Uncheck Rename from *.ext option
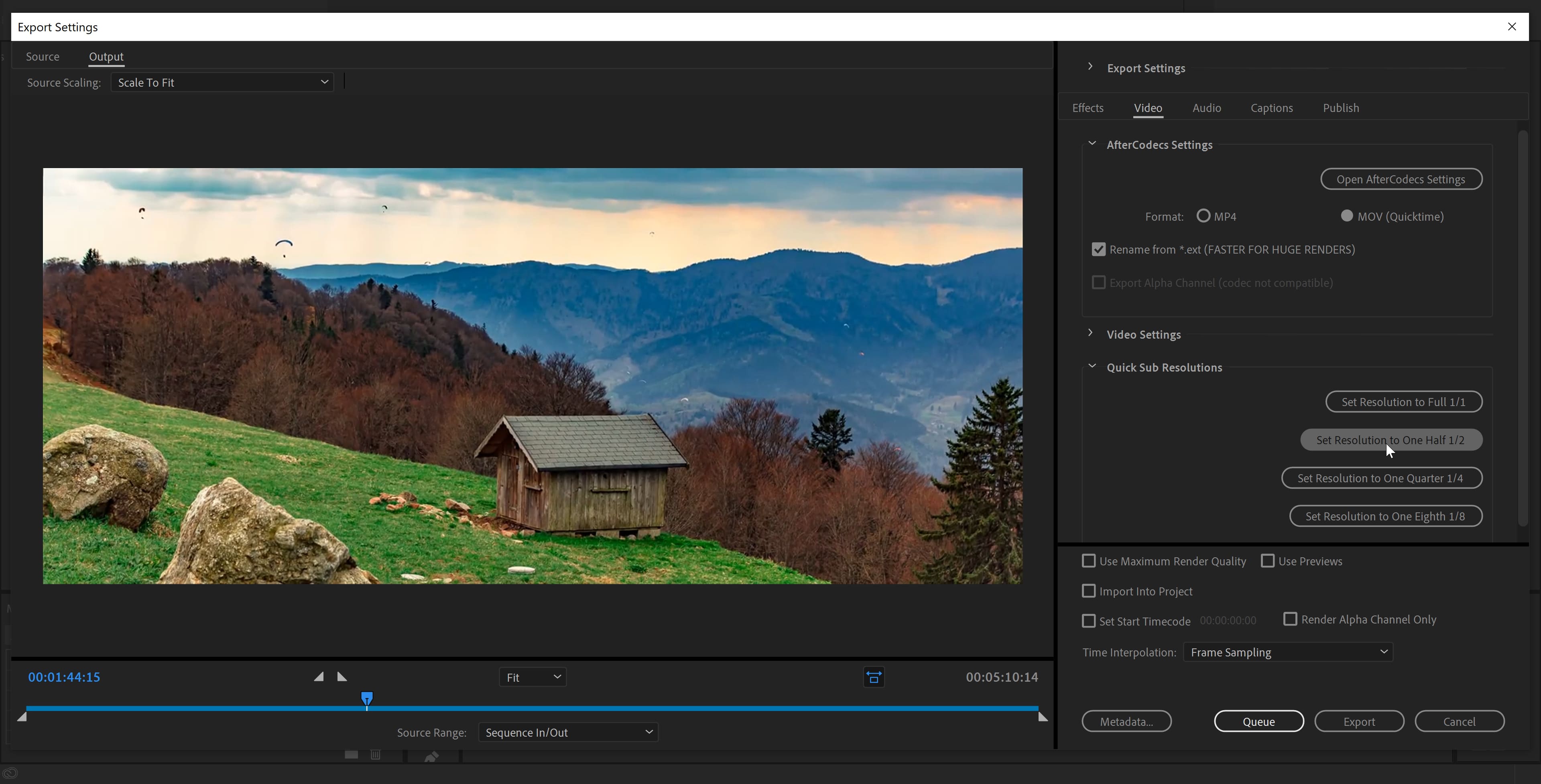The width and height of the screenshot is (1541, 784). pyautogui.click(x=1098, y=250)
